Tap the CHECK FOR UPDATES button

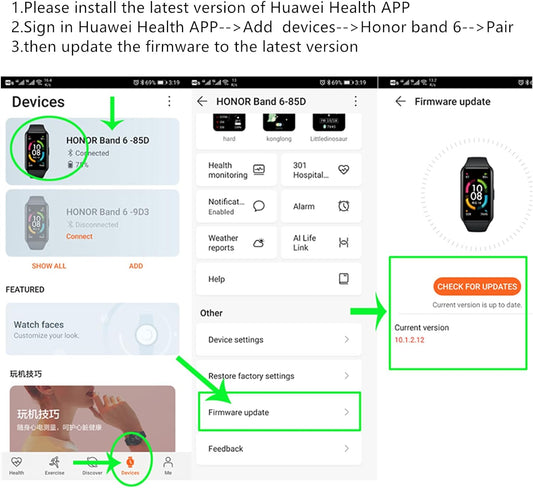477,286
